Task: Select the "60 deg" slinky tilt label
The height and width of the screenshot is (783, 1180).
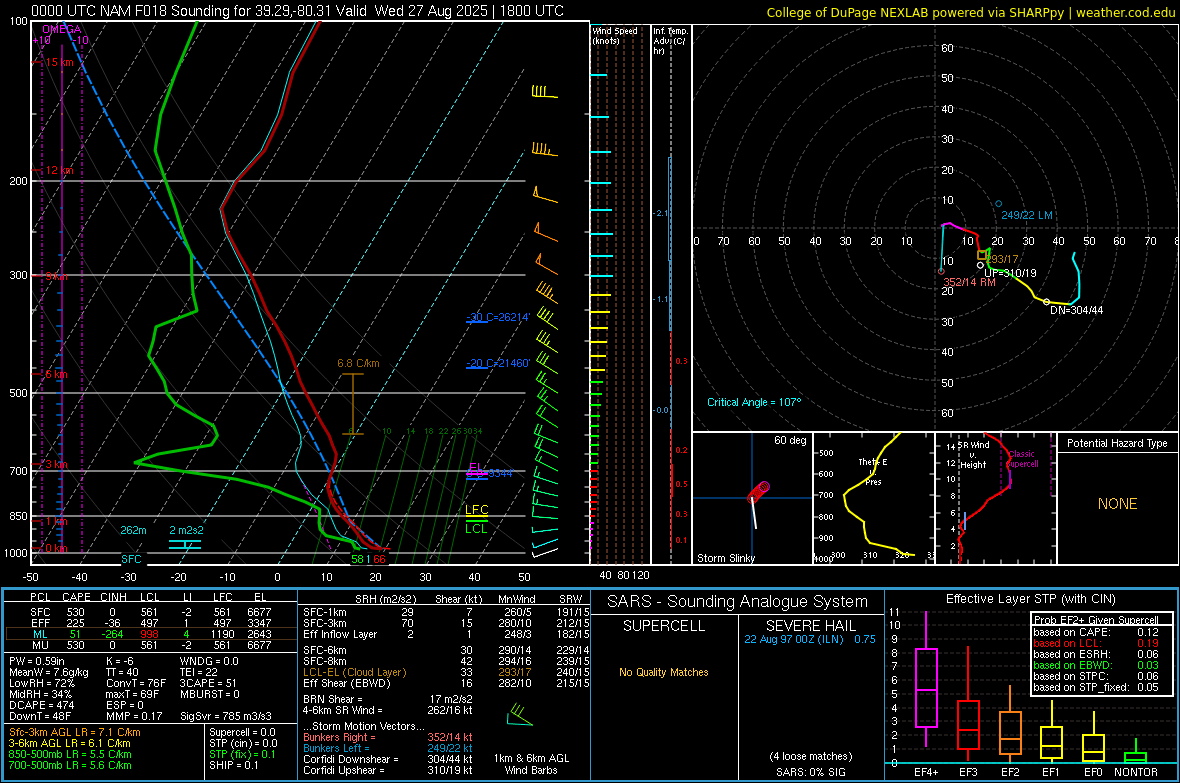Action: [x=790, y=440]
